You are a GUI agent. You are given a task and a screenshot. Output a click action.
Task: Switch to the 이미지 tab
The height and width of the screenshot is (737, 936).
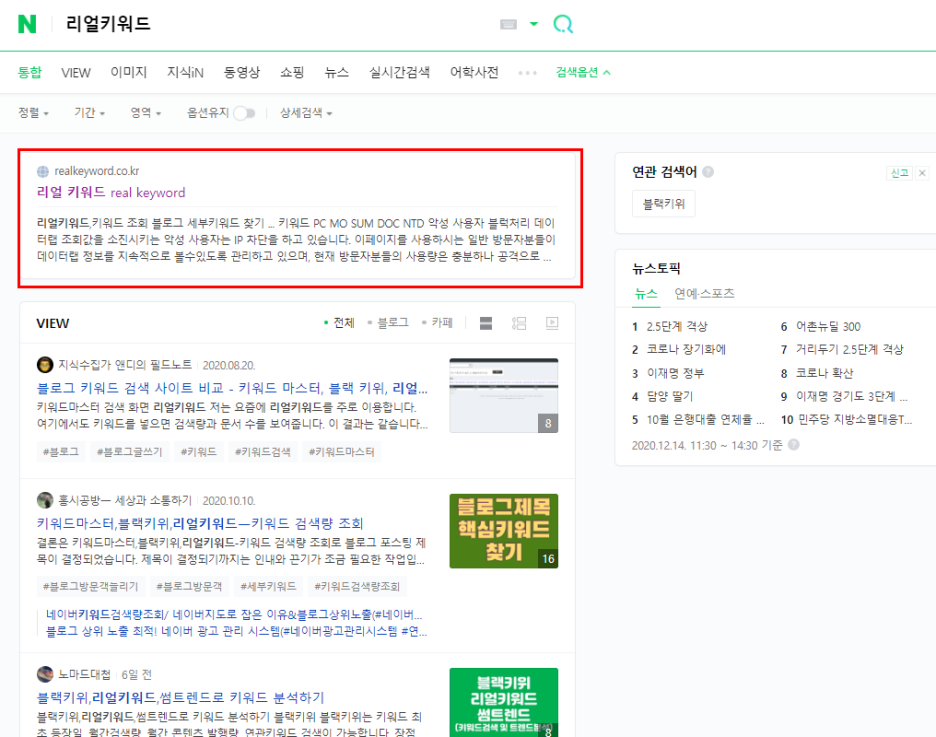[x=128, y=72]
